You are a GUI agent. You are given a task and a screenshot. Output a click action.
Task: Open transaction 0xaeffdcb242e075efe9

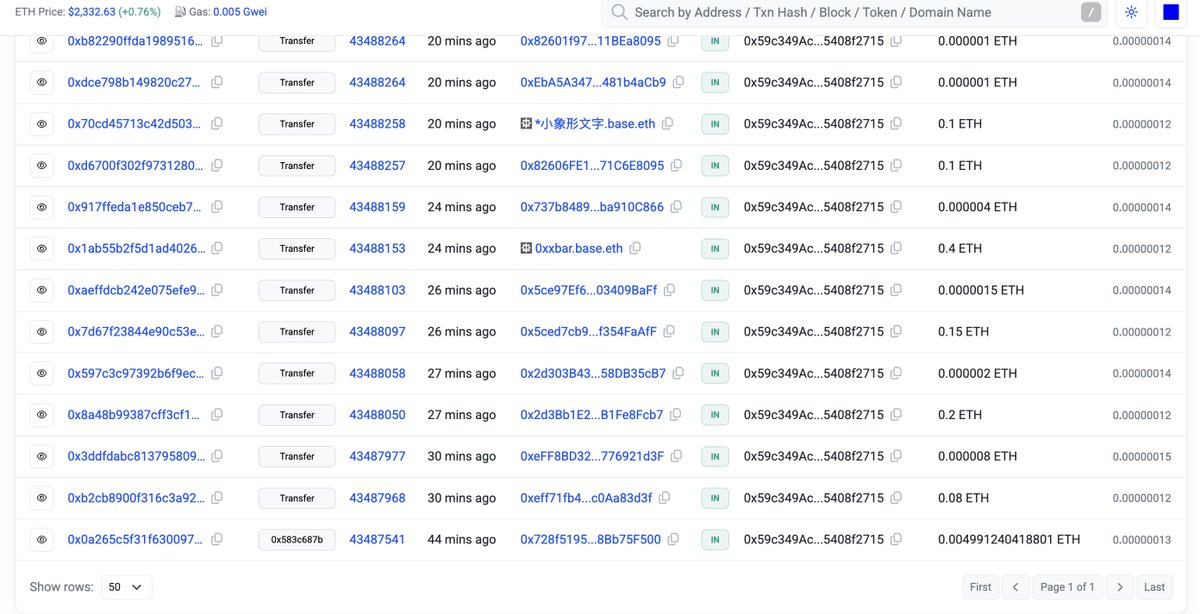(135, 290)
